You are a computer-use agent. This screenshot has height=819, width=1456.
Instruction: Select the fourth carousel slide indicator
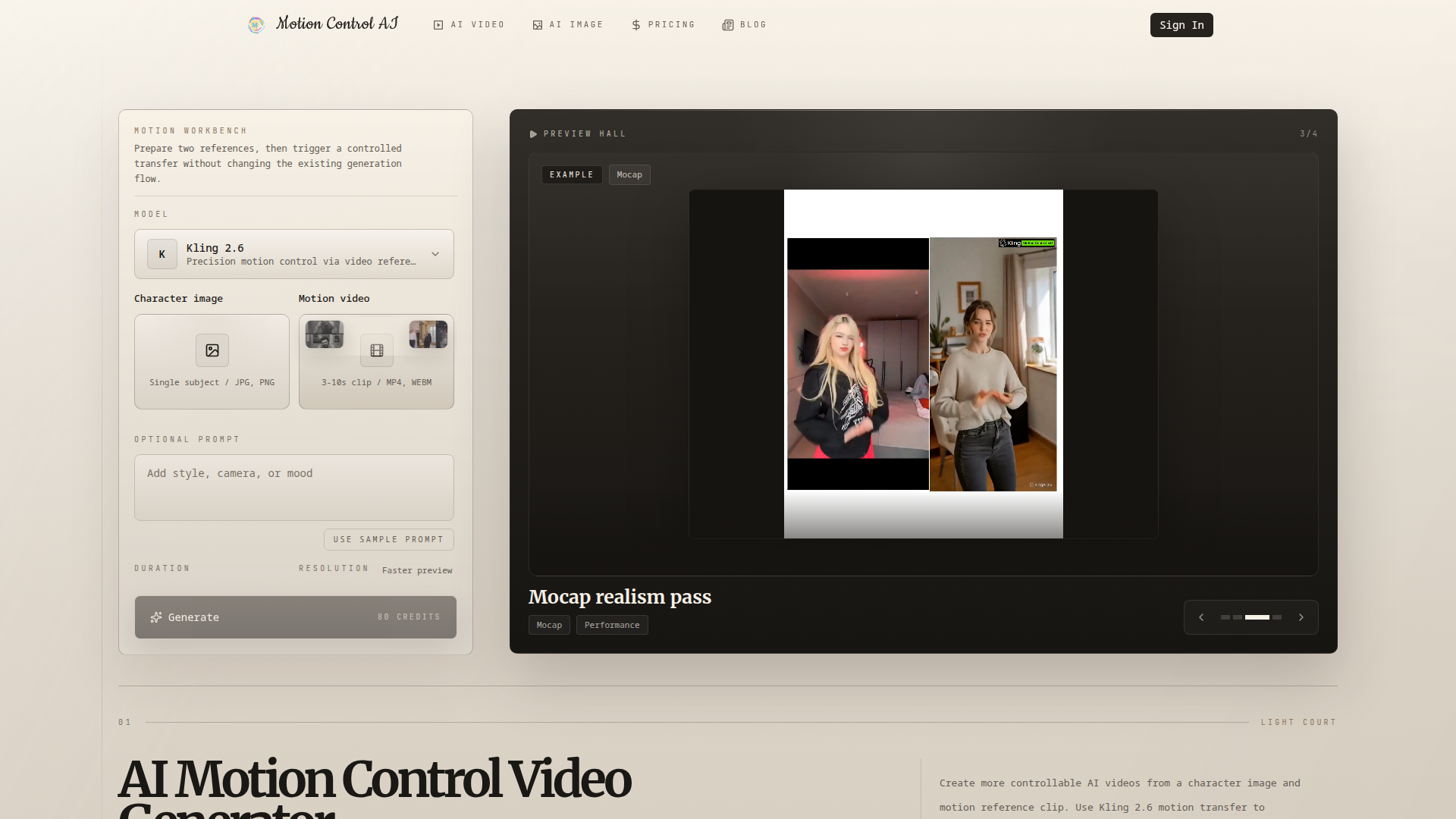(x=1277, y=617)
